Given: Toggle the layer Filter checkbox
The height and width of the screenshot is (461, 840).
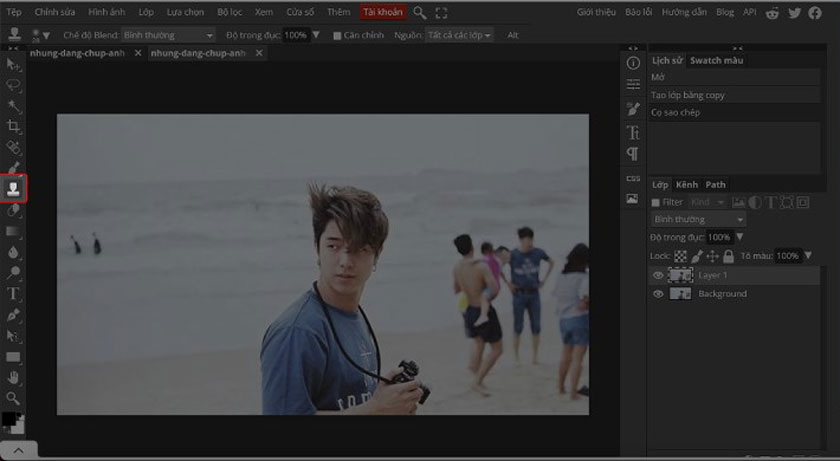Looking at the screenshot, I should [x=655, y=203].
